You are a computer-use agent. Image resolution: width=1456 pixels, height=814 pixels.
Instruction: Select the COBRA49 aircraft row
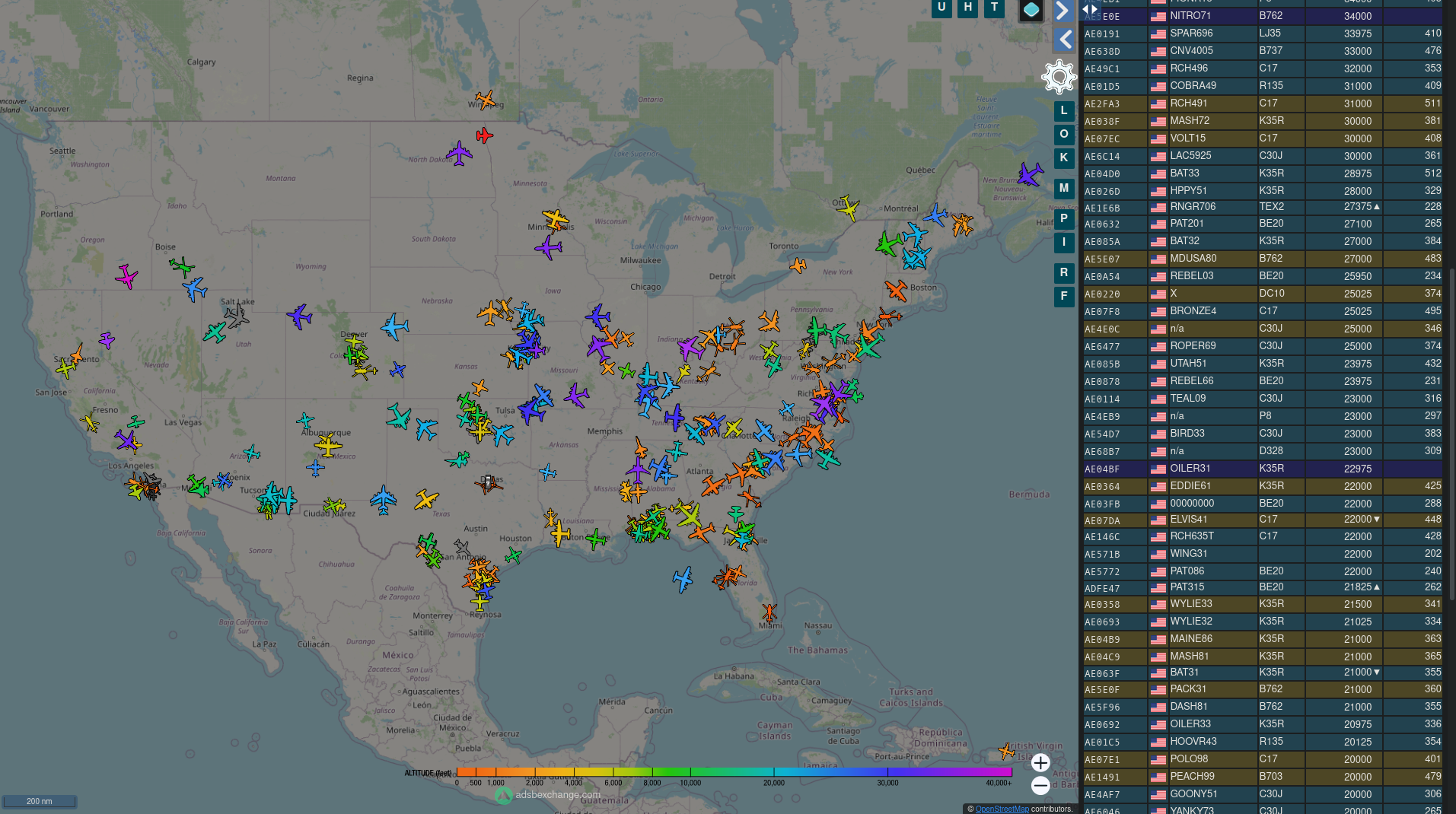(1263, 86)
